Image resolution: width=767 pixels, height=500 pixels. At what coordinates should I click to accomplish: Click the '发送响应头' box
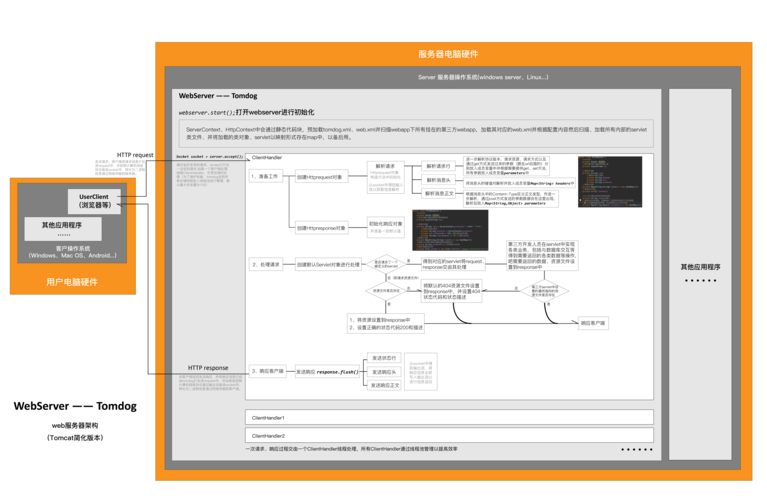(384, 372)
